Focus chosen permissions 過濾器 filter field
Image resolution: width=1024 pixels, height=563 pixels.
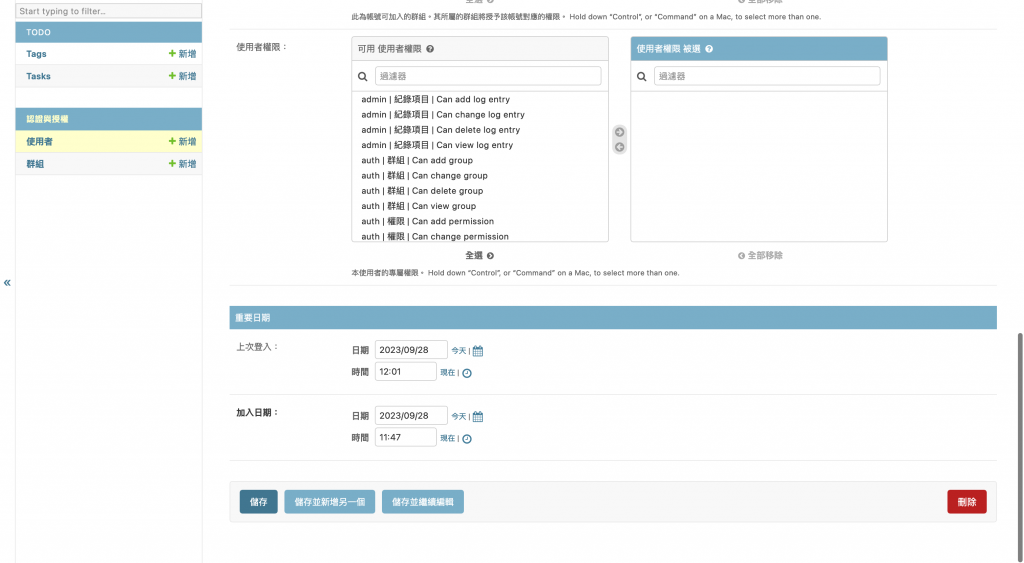coord(767,76)
